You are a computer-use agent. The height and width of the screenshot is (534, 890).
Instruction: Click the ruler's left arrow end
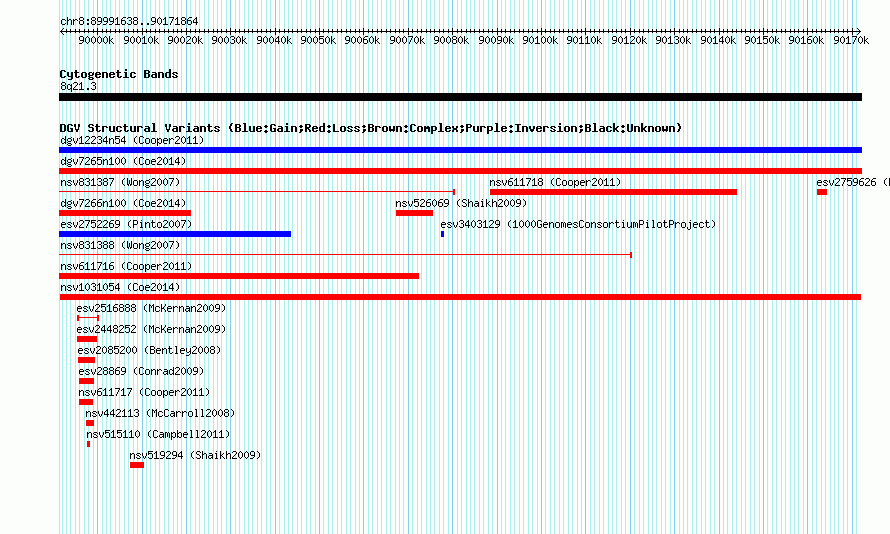click(62, 31)
